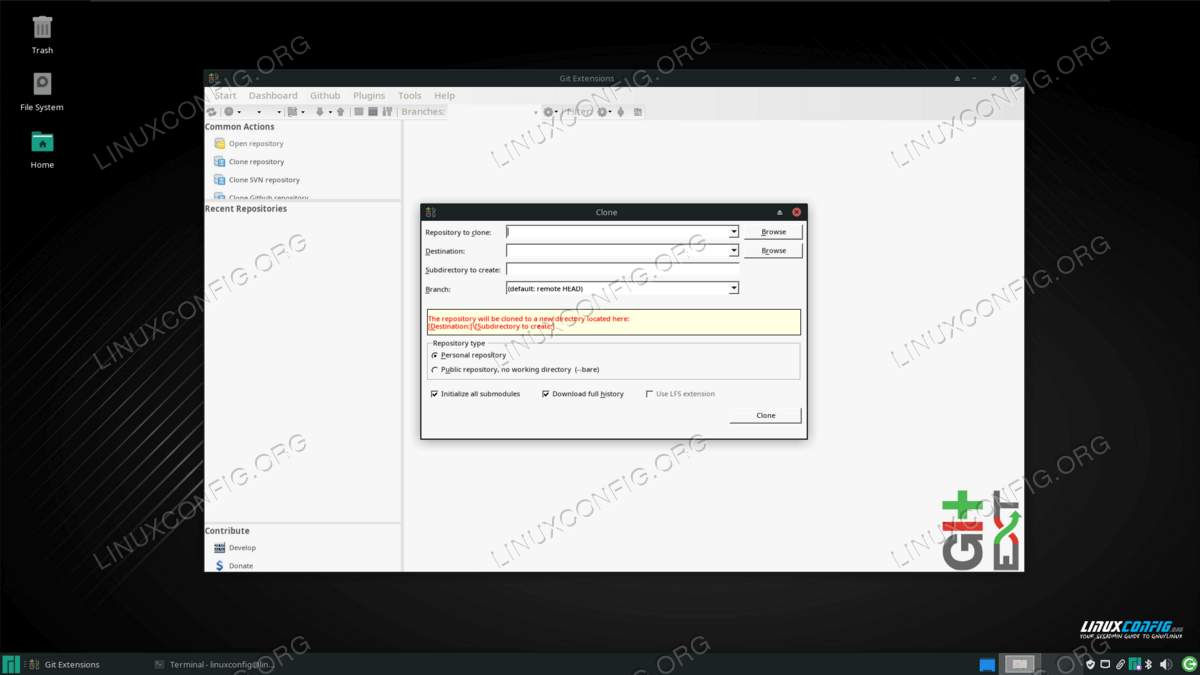Screen dimensions: 1200x675
Task: Select the Personal repository radio button
Action: tap(435, 355)
